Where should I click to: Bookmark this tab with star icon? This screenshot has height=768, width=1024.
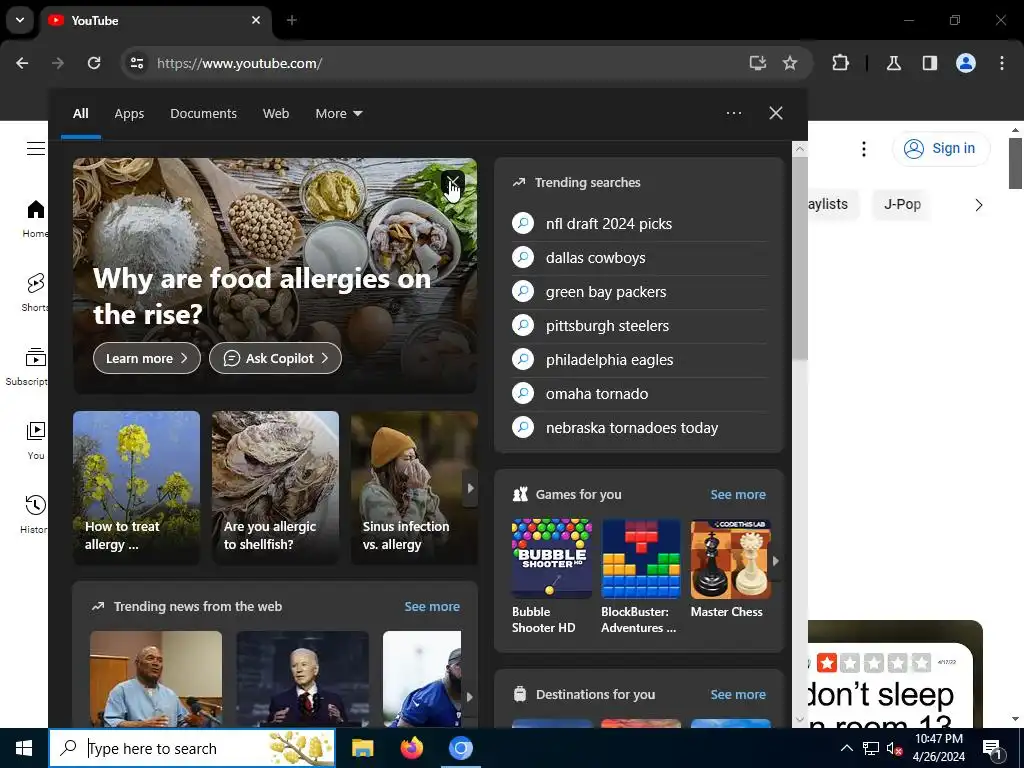click(790, 63)
